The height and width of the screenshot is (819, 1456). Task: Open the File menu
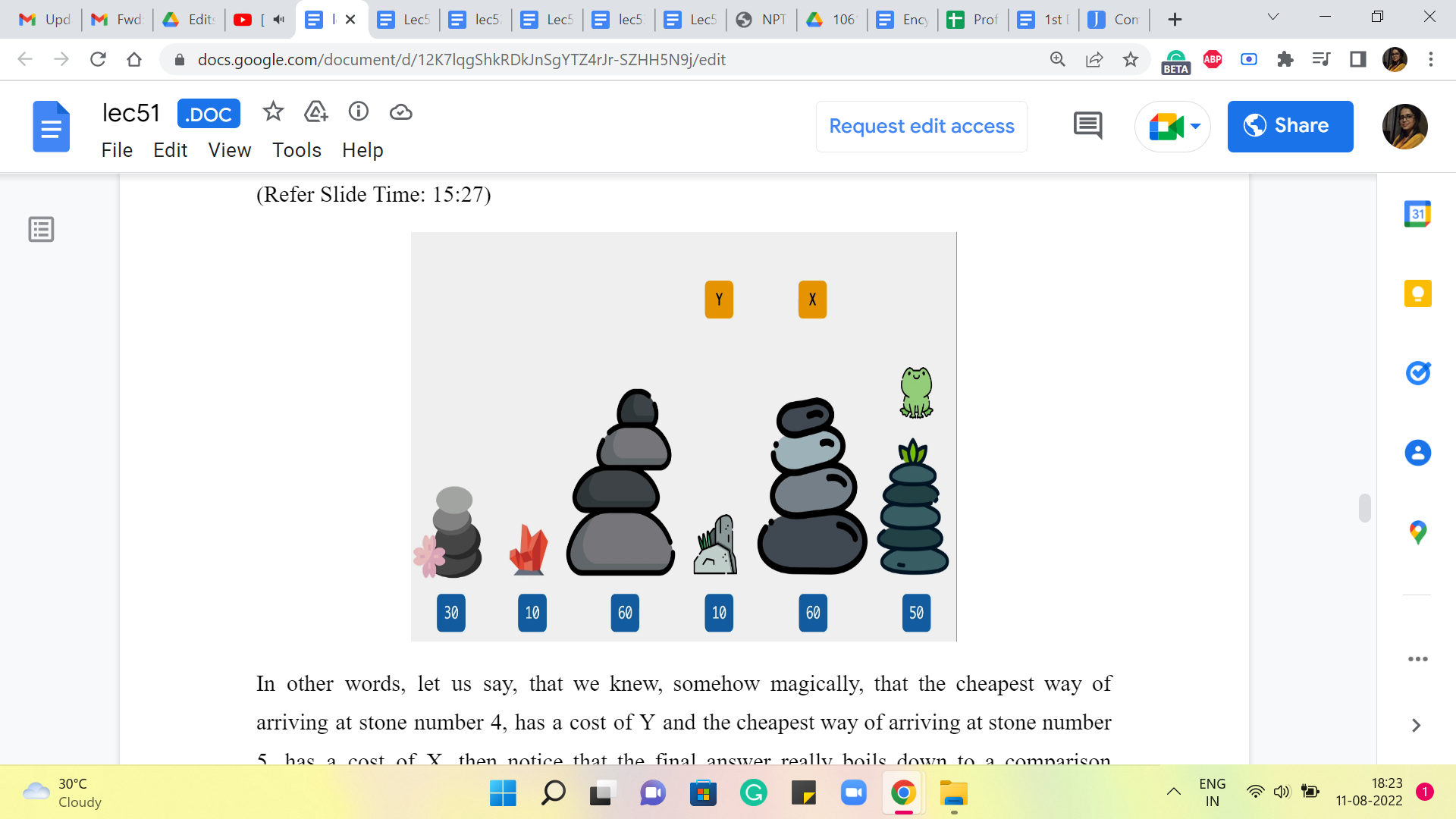tap(117, 150)
